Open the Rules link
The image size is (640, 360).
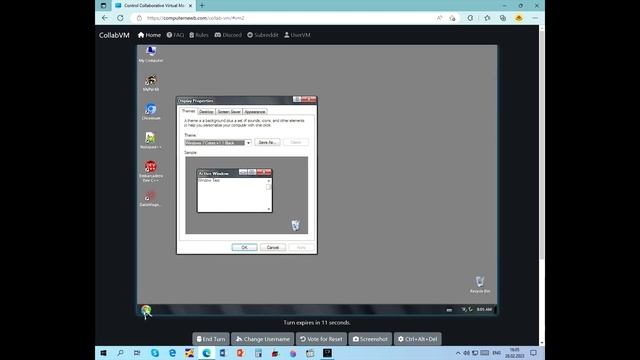pyautogui.click(x=199, y=35)
